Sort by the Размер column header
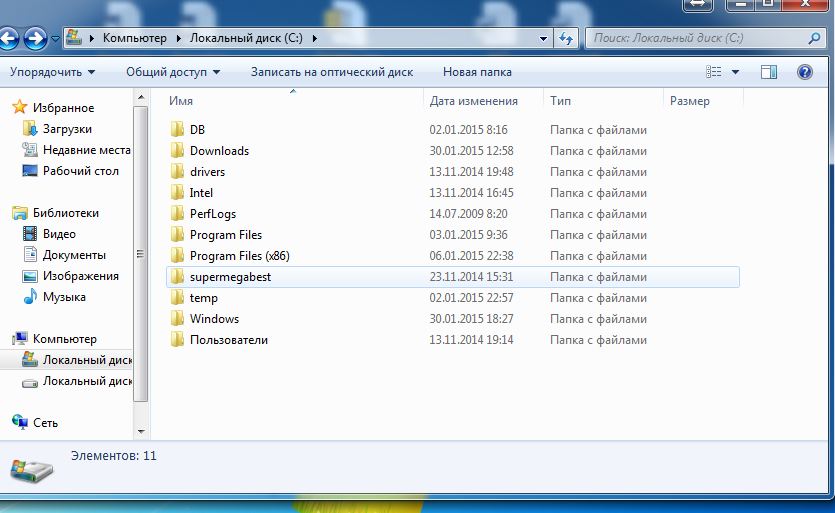This screenshot has height=513, width=835. pyautogui.click(x=690, y=101)
